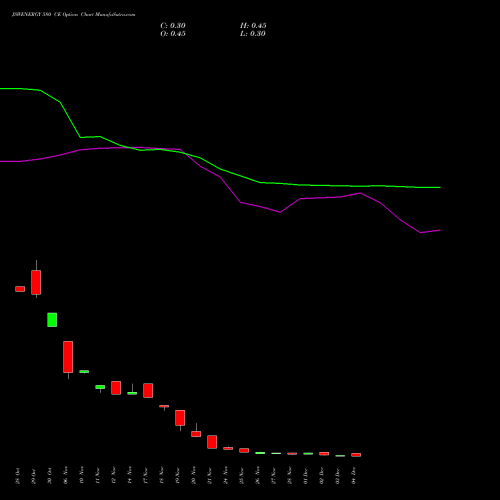The image size is (500, 500).
Task: Select the '29 Oct' date label
Action: click(x=34, y=476)
